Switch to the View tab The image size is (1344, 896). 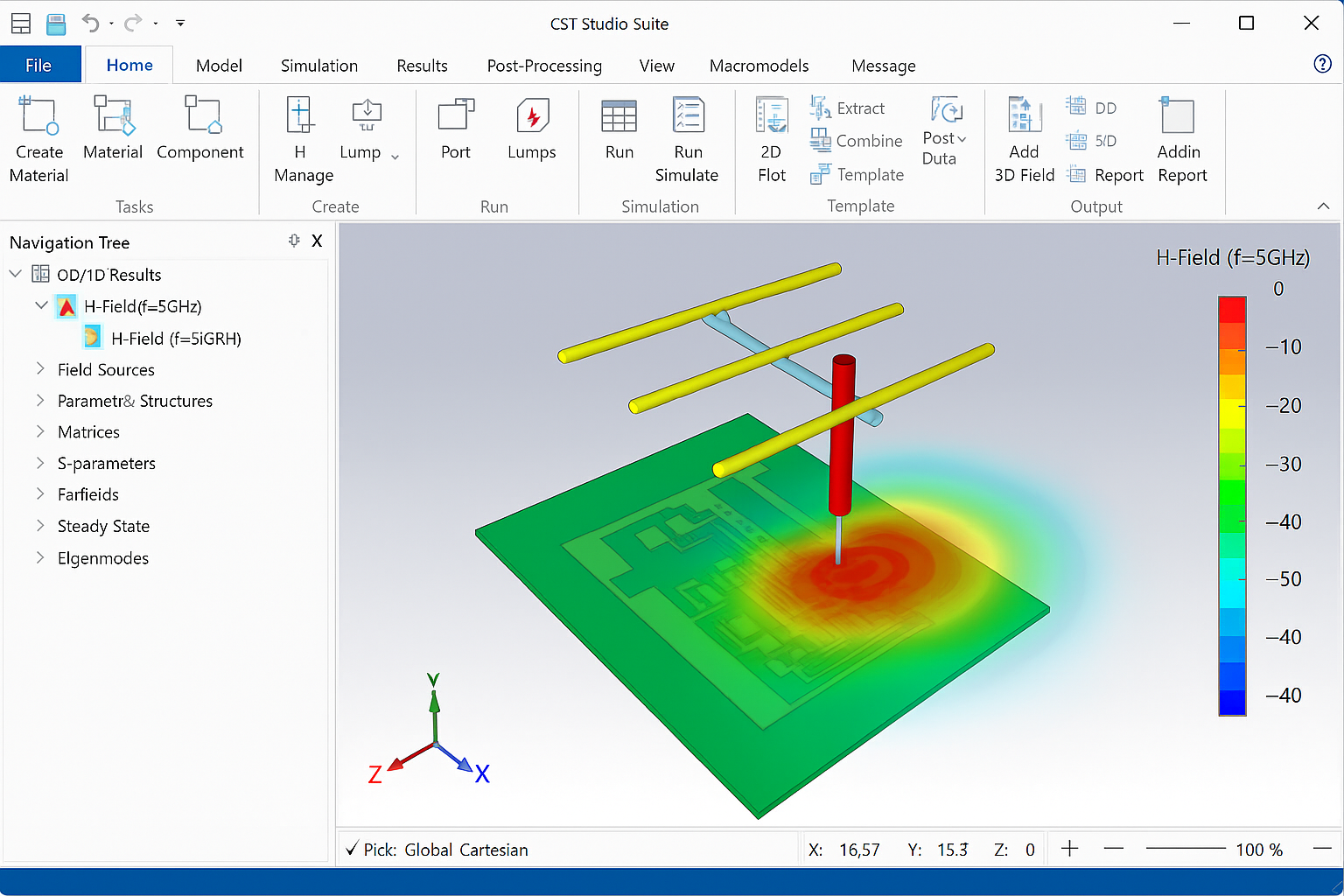656,66
